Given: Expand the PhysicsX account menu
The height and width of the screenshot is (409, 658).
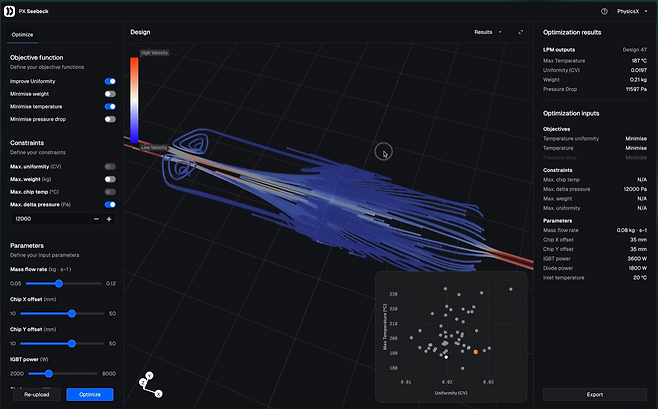Looking at the screenshot, I should 632,11.
